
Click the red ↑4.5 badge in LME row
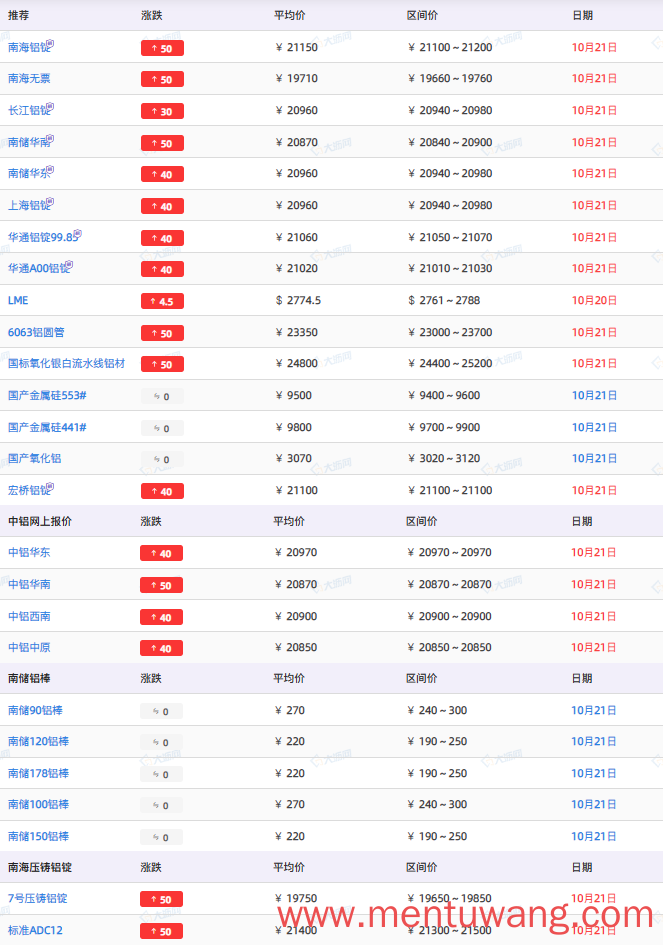pos(162,301)
